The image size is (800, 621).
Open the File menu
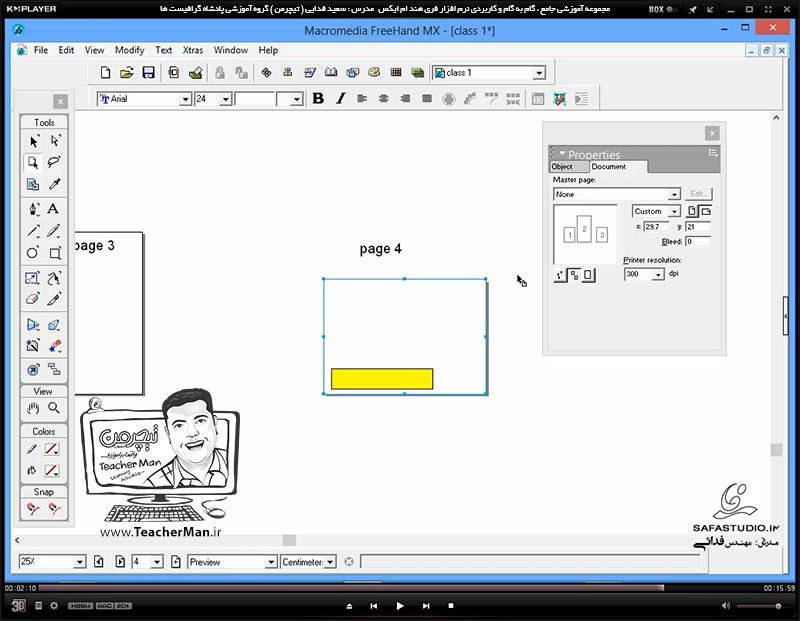point(41,50)
